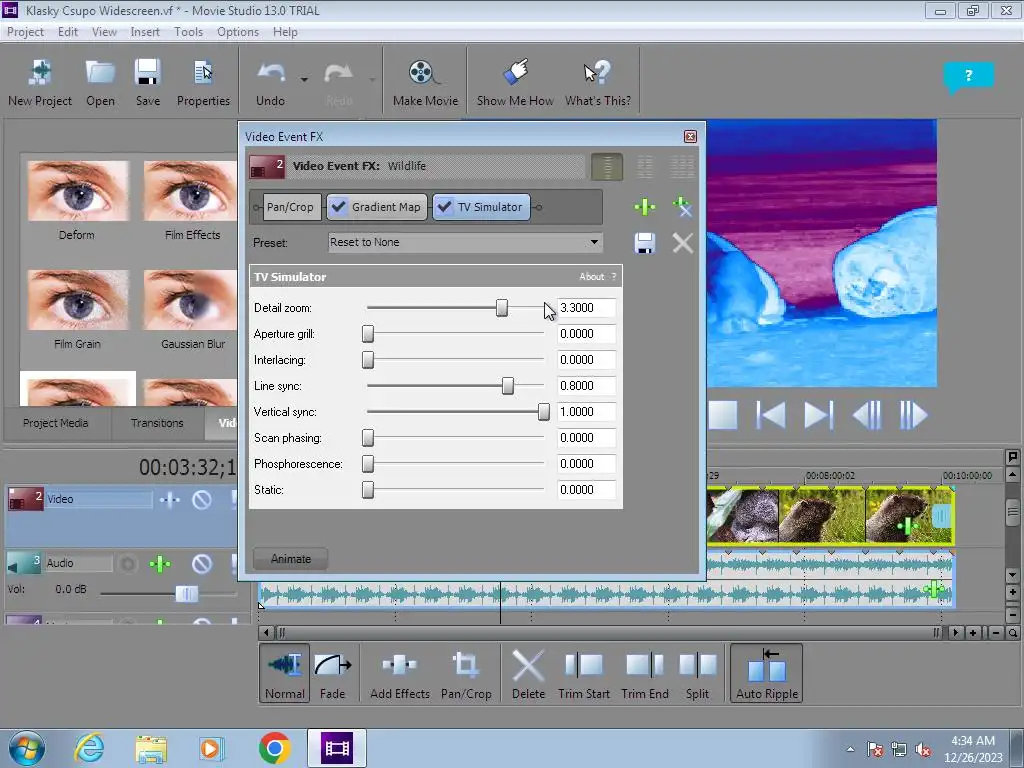
Task: Click the Vertical sync slider handle
Action: [x=543, y=412]
